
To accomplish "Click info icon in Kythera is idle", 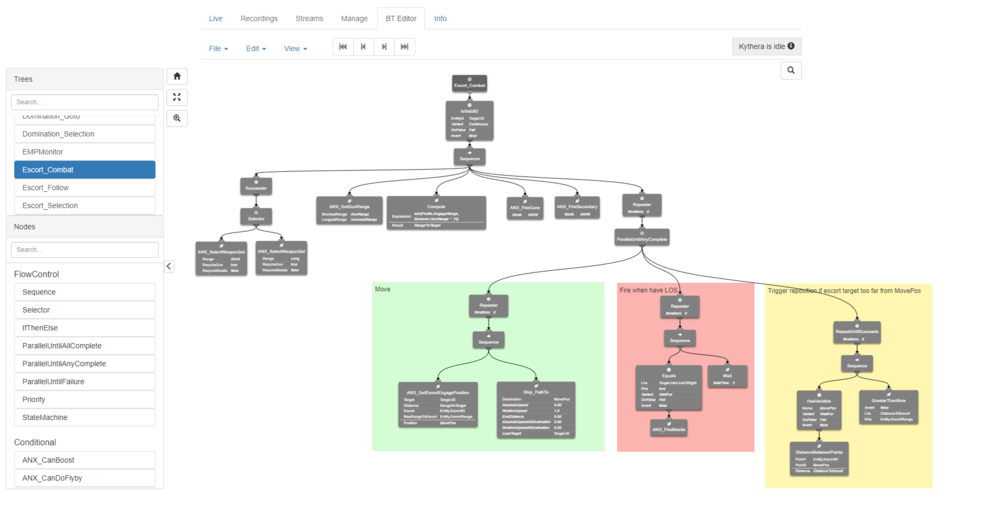I will click(791, 46).
